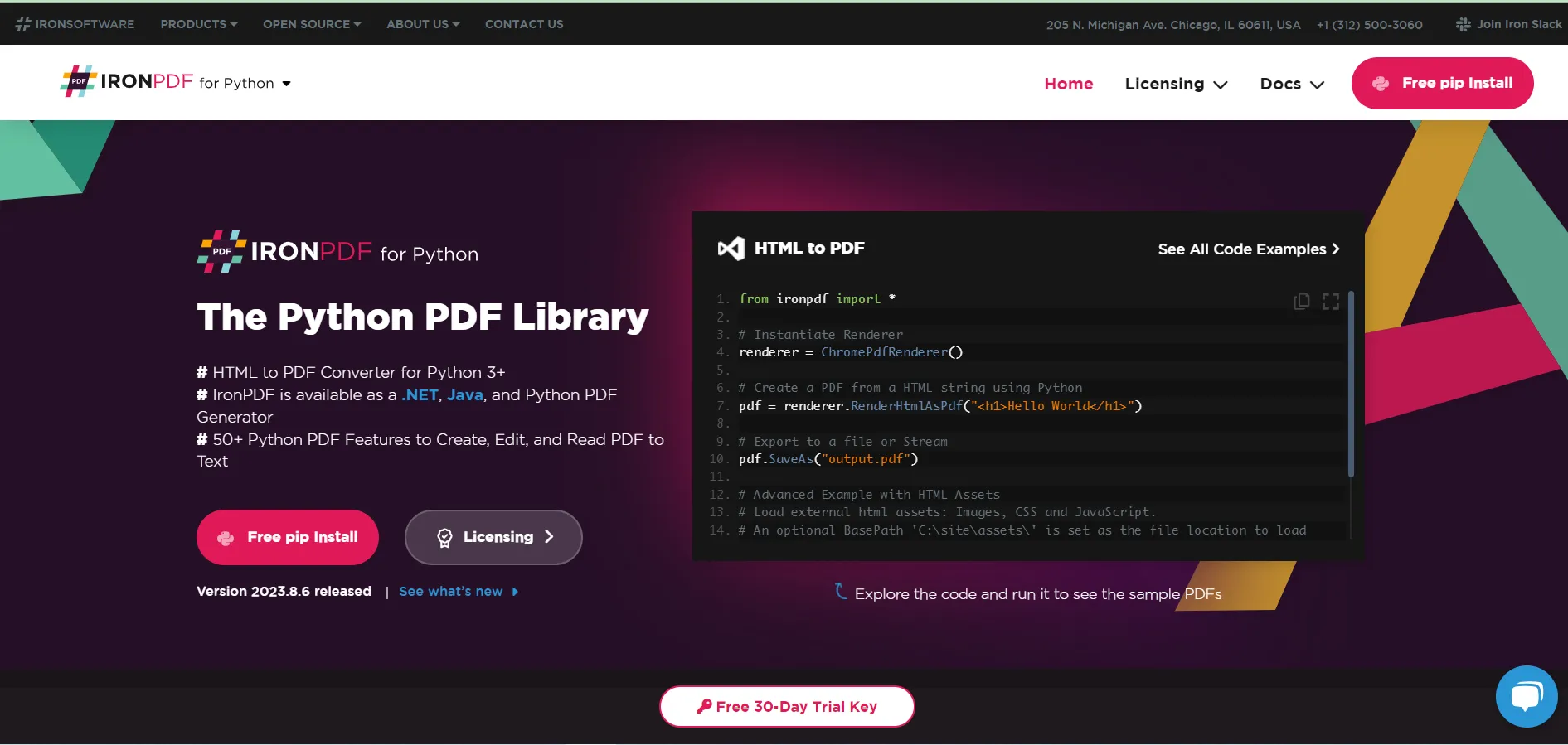Viewport: 1568px width, 745px height.
Task: Open the OPEN SOURCE dropdown menu
Action: (x=312, y=24)
